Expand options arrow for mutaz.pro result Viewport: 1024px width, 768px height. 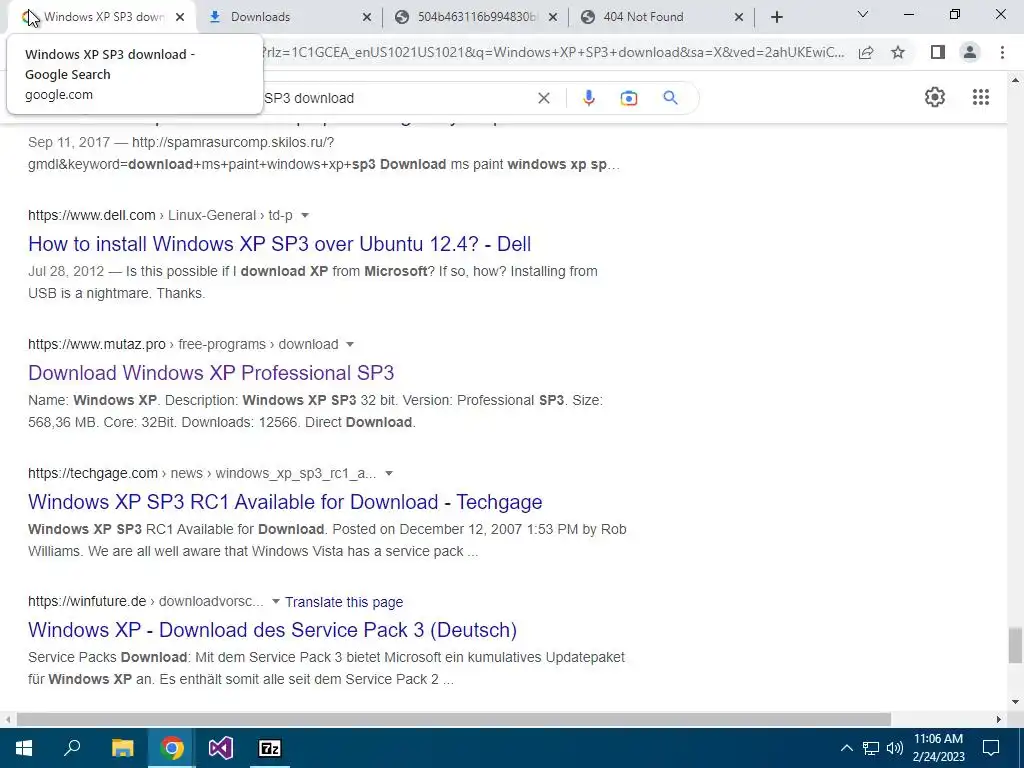349,344
